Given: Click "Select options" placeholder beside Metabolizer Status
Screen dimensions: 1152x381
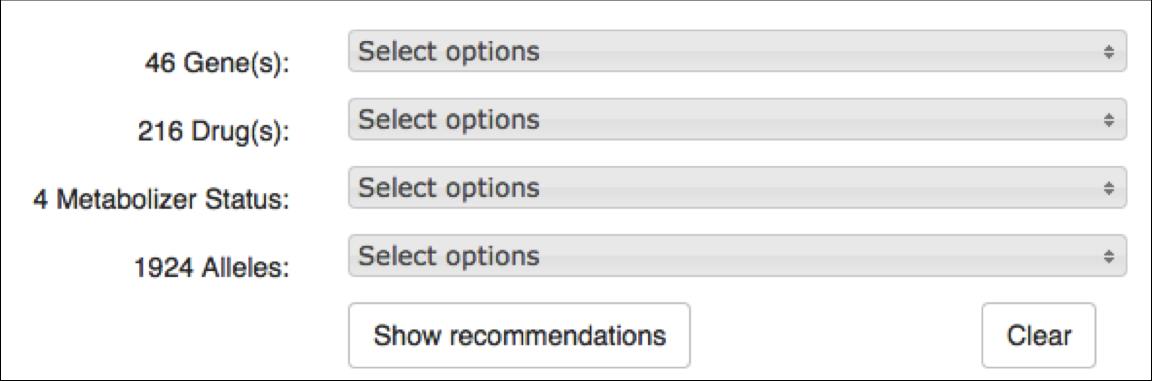Looking at the screenshot, I should pyautogui.click(x=448, y=187).
